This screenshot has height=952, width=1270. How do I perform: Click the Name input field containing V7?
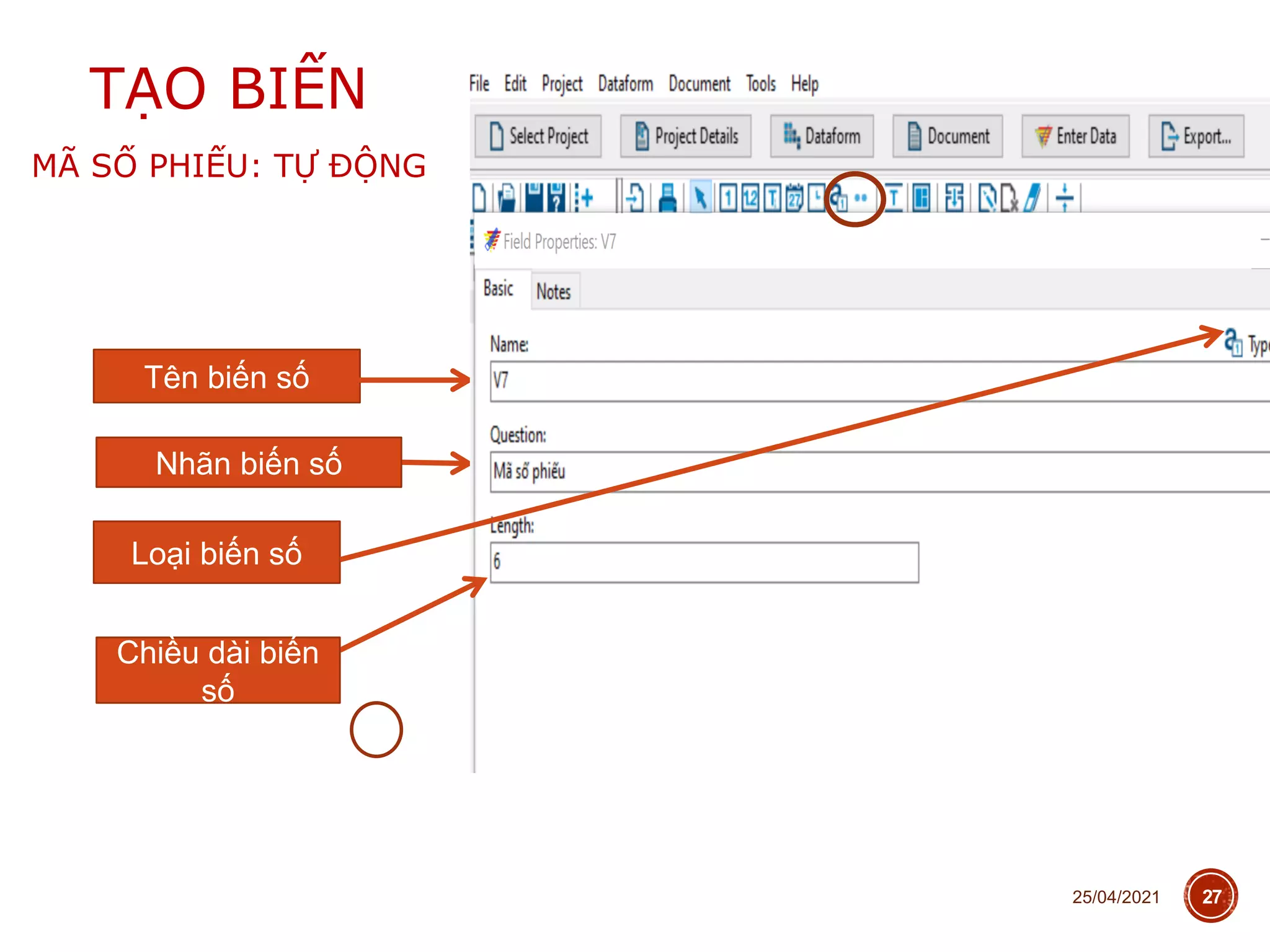click(x=868, y=381)
